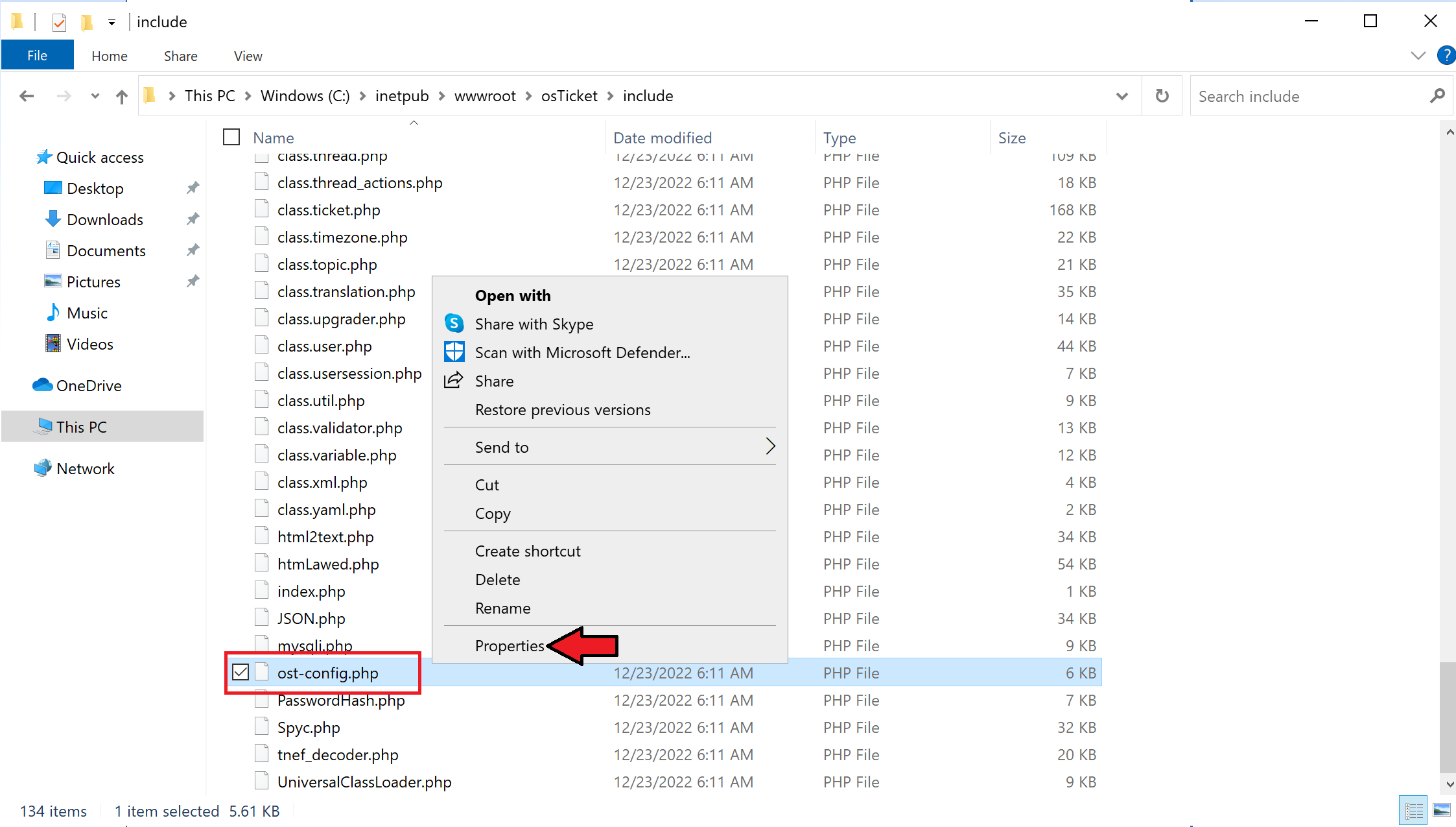The width and height of the screenshot is (1456, 827).
Task: Click the Properties quick access toolbar icon
Action: click(x=59, y=22)
